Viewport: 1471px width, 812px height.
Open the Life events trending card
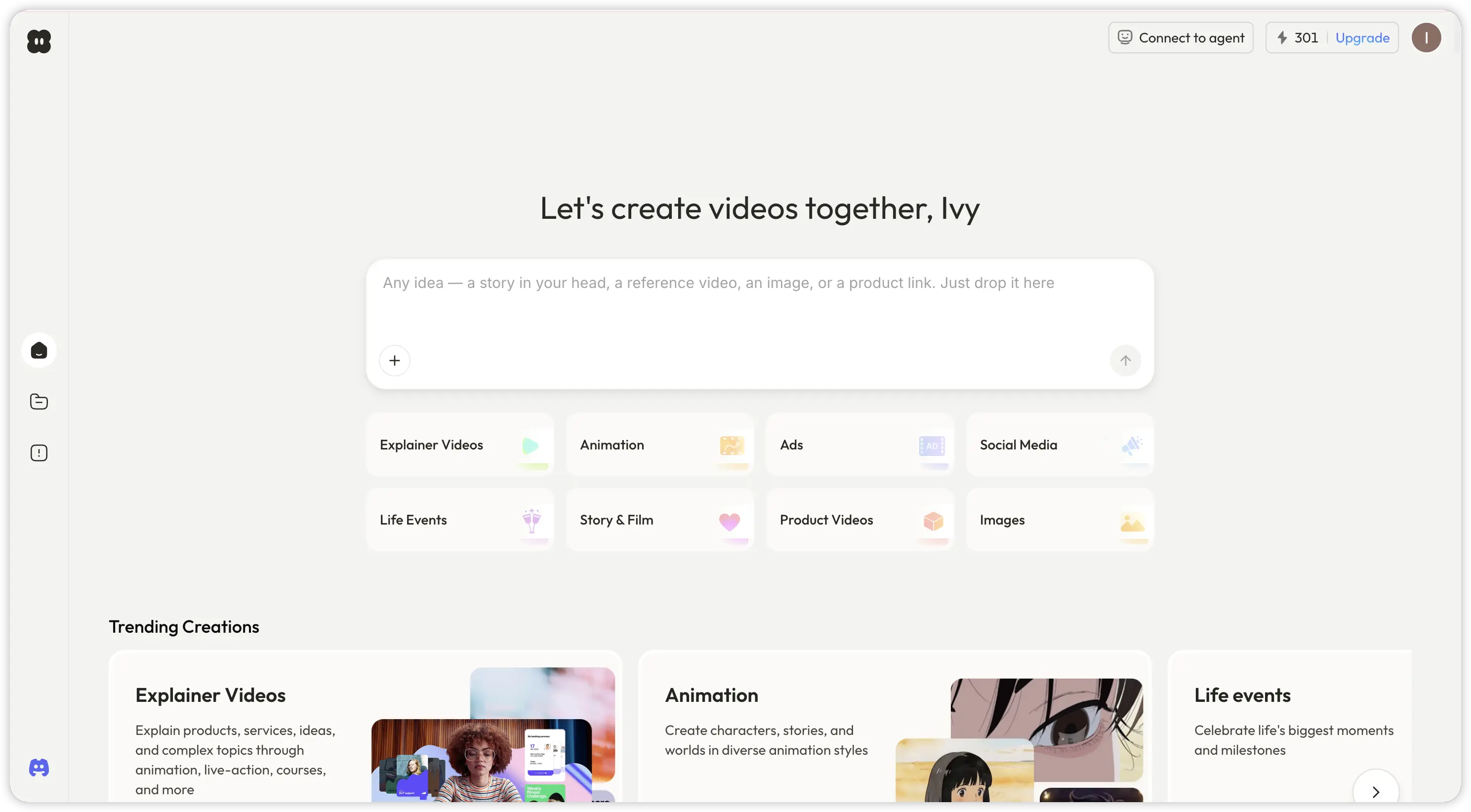click(1289, 727)
